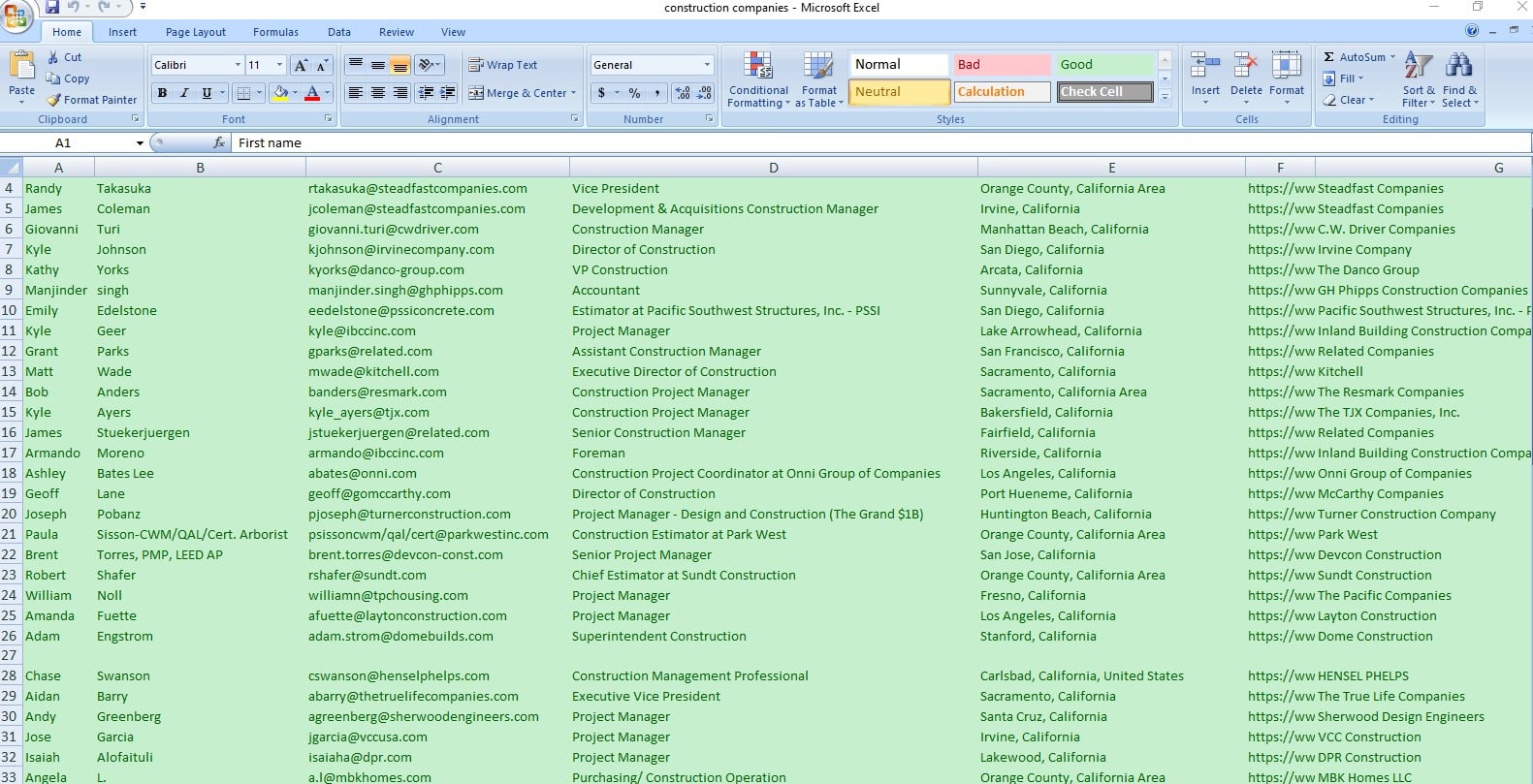Toggle Italic formatting
Screen dimensions: 1533x784
184,93
